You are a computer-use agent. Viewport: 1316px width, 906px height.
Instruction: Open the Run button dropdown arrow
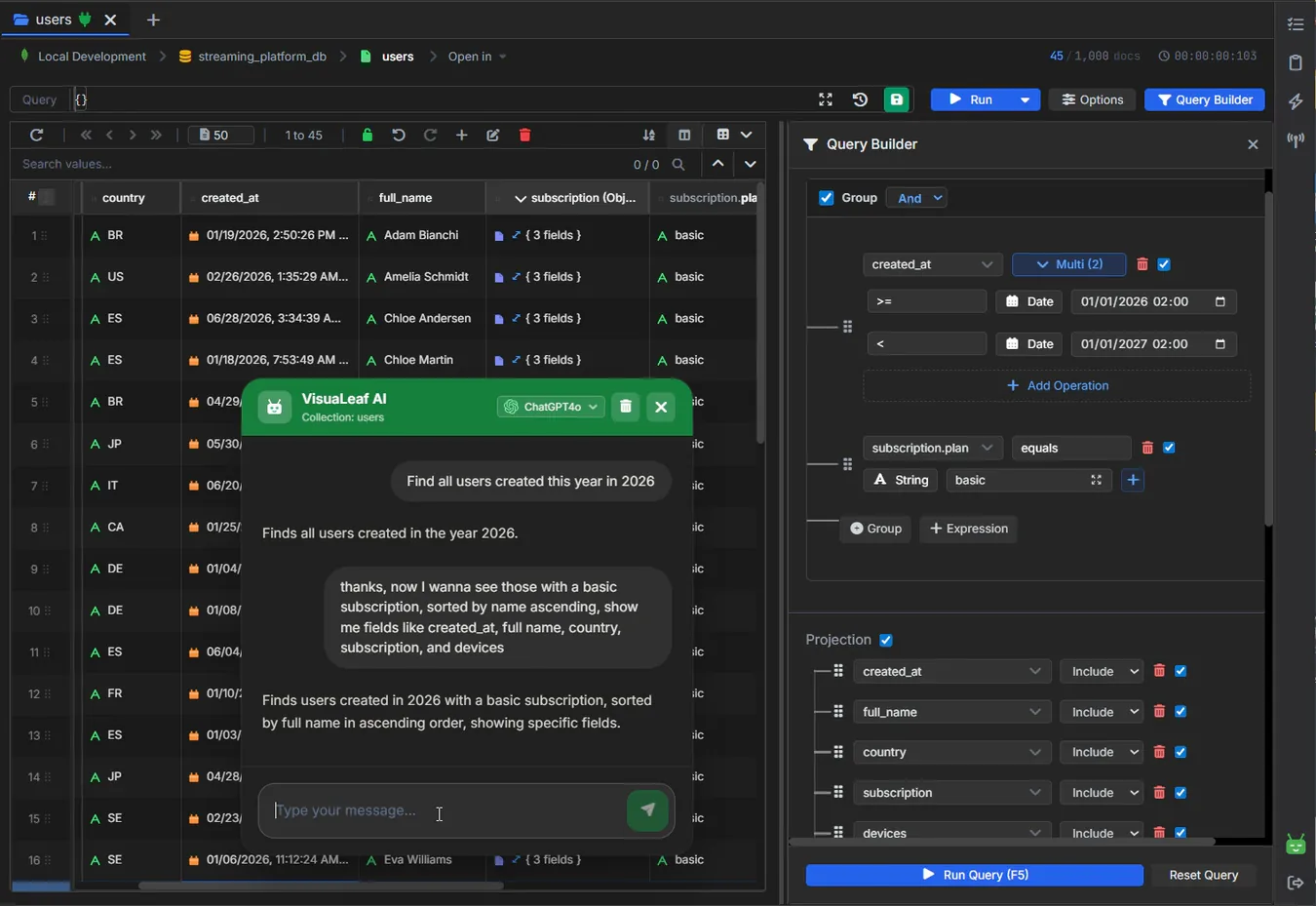pyautogui.click(x=1025, y=99)
